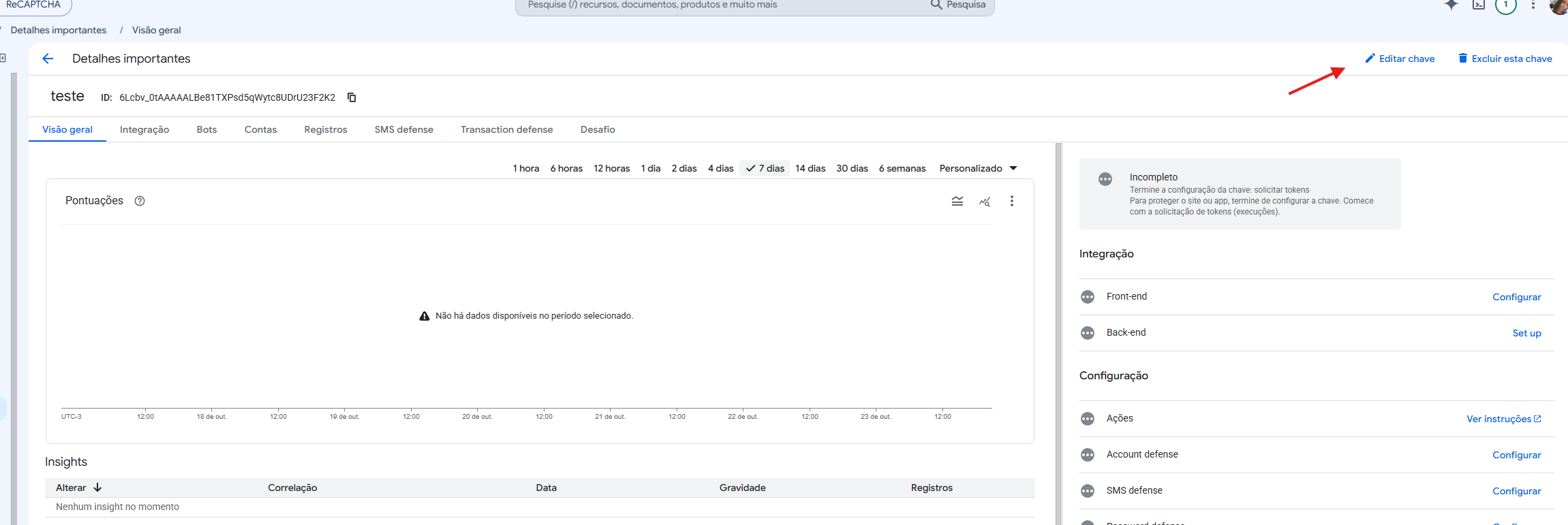Viewport: 1568px width, 525px height.
Task: Open the Gemini sparkle assistant icon
Action: click(1451, 5)
